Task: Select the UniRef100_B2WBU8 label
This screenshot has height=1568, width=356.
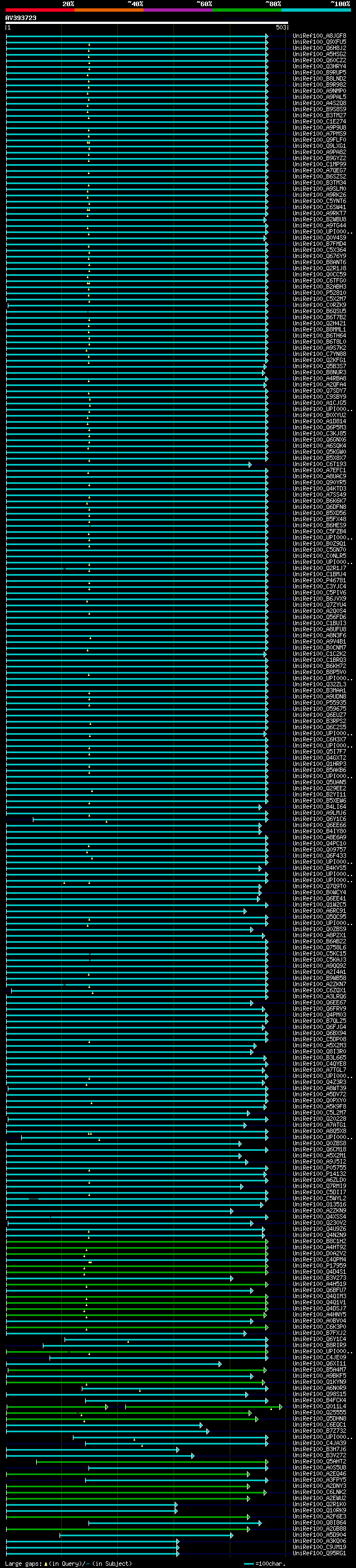Action: tap(319, 219)
